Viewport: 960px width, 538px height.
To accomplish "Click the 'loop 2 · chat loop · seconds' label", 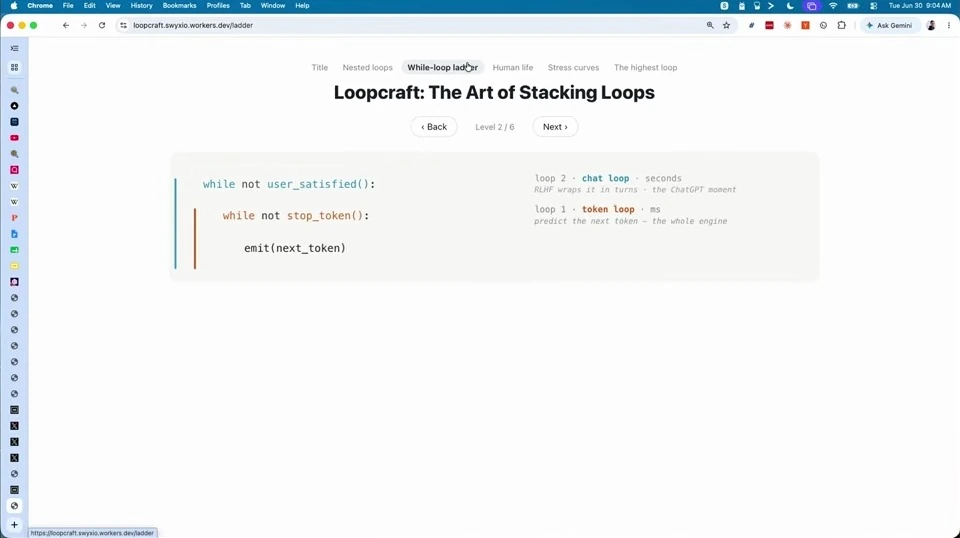I will point(608,178).
